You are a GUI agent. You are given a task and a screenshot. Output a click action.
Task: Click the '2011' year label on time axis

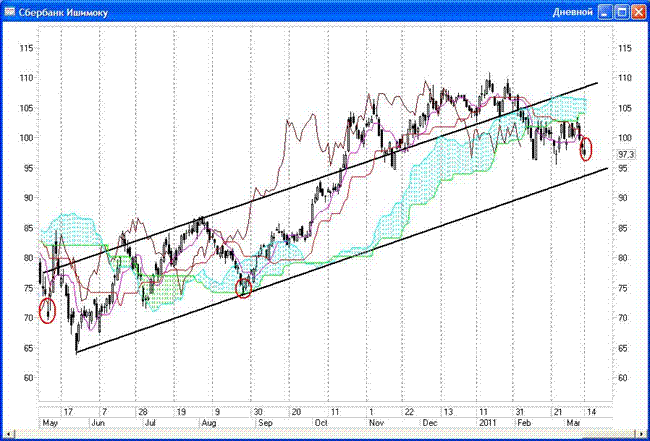pos(488,423)
